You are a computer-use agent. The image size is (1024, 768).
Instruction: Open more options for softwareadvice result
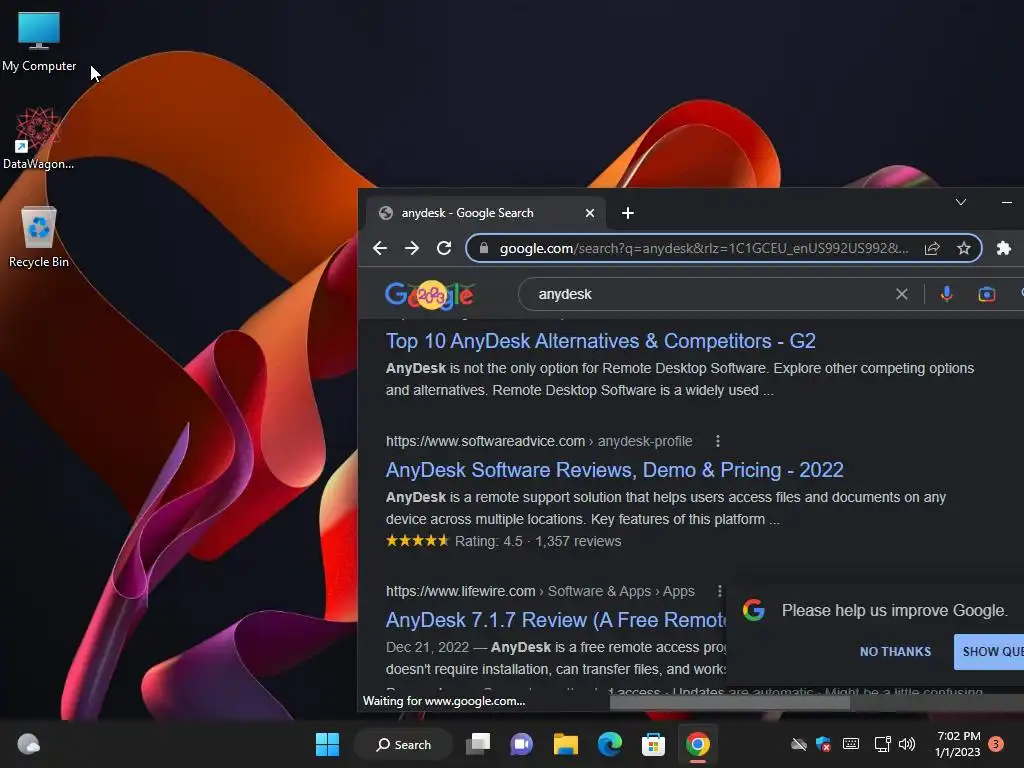coord(718,441)
